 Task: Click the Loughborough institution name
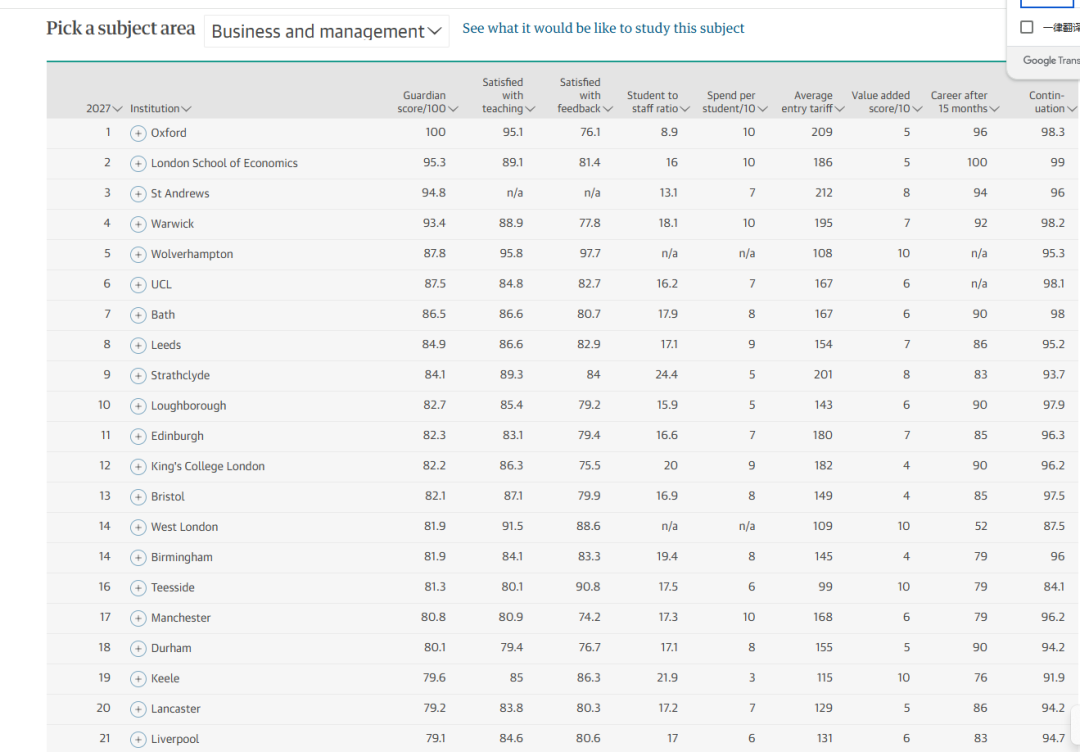point(189,406)
